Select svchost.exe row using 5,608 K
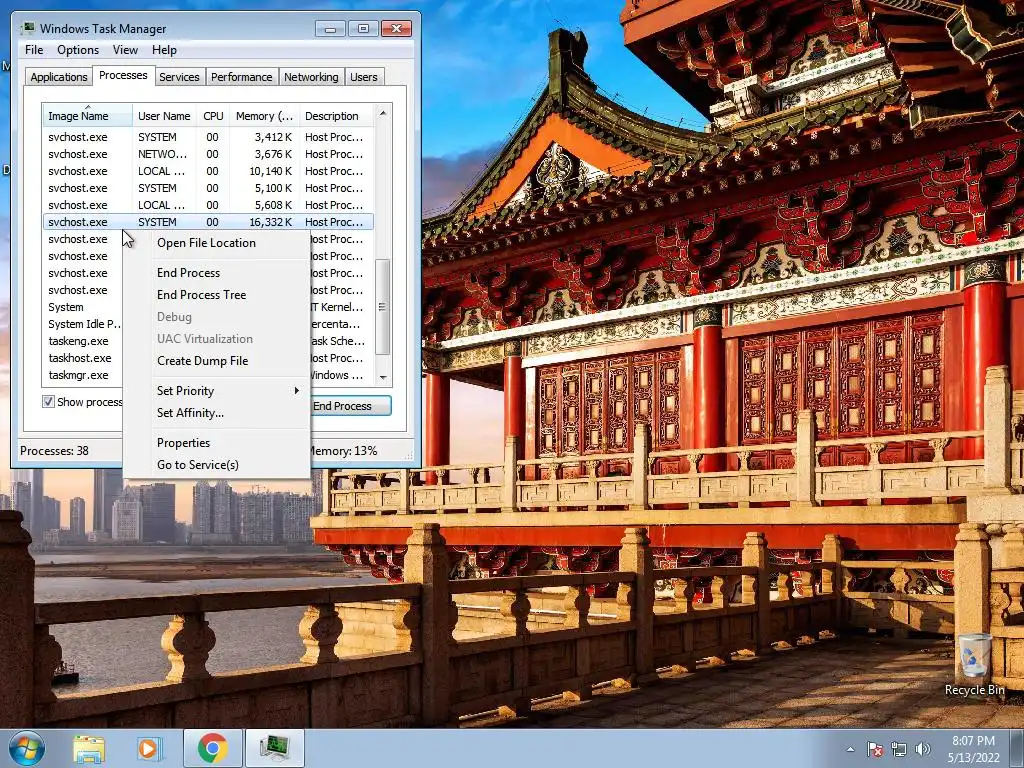1024x768 pixels. coord(208,205)
